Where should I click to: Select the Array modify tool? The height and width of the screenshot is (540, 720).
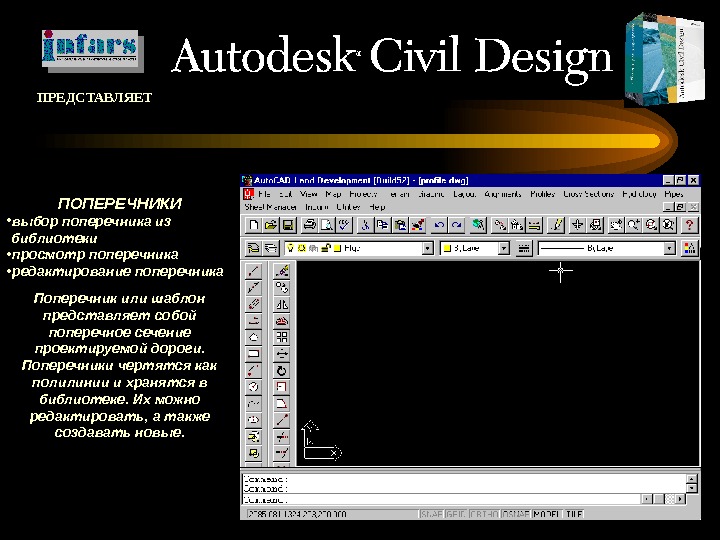281,337
